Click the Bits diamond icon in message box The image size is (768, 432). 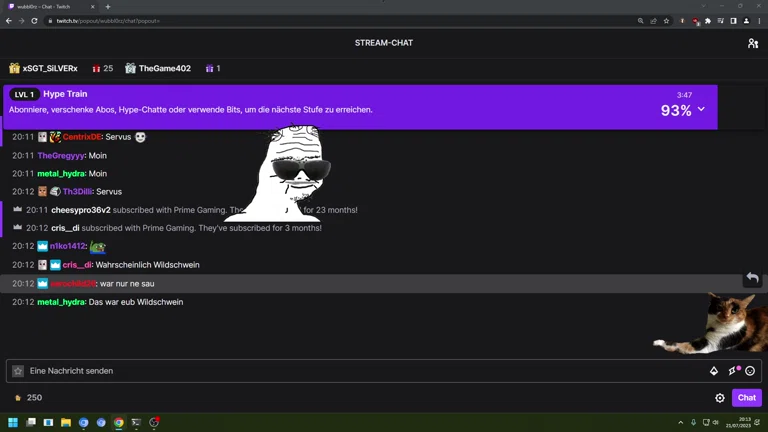[x=714, y=371]
